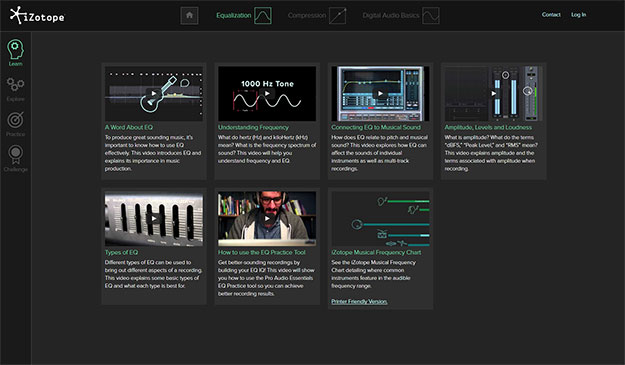This screenshot has width=625, height=365.
Task: Play the EQ Practice Tool video
Action: [x=267, y=218]
